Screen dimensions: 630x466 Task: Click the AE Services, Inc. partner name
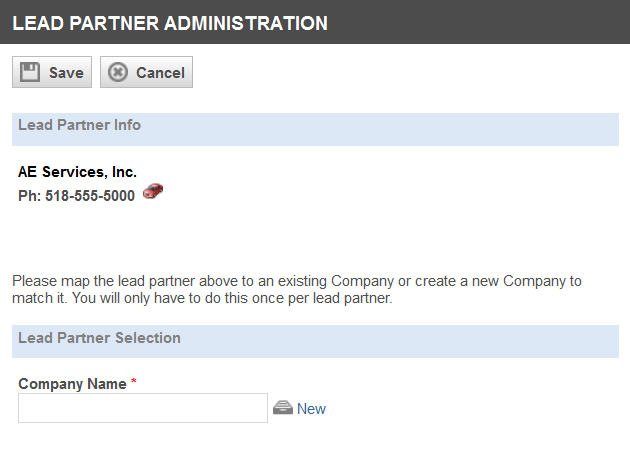coord(78,172)
